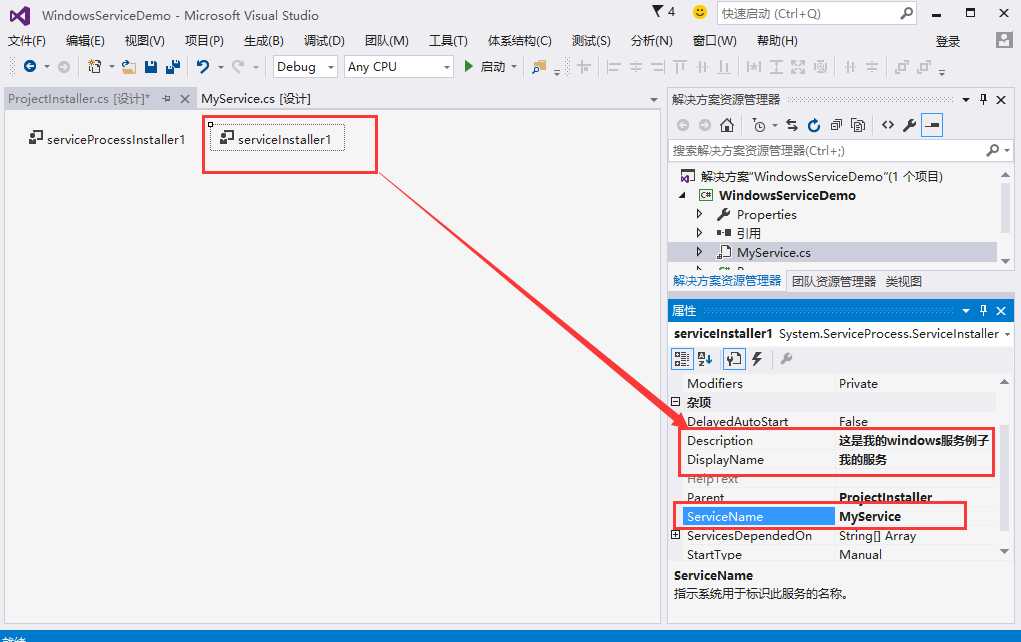Show the Properties page button

pos(734,359)
